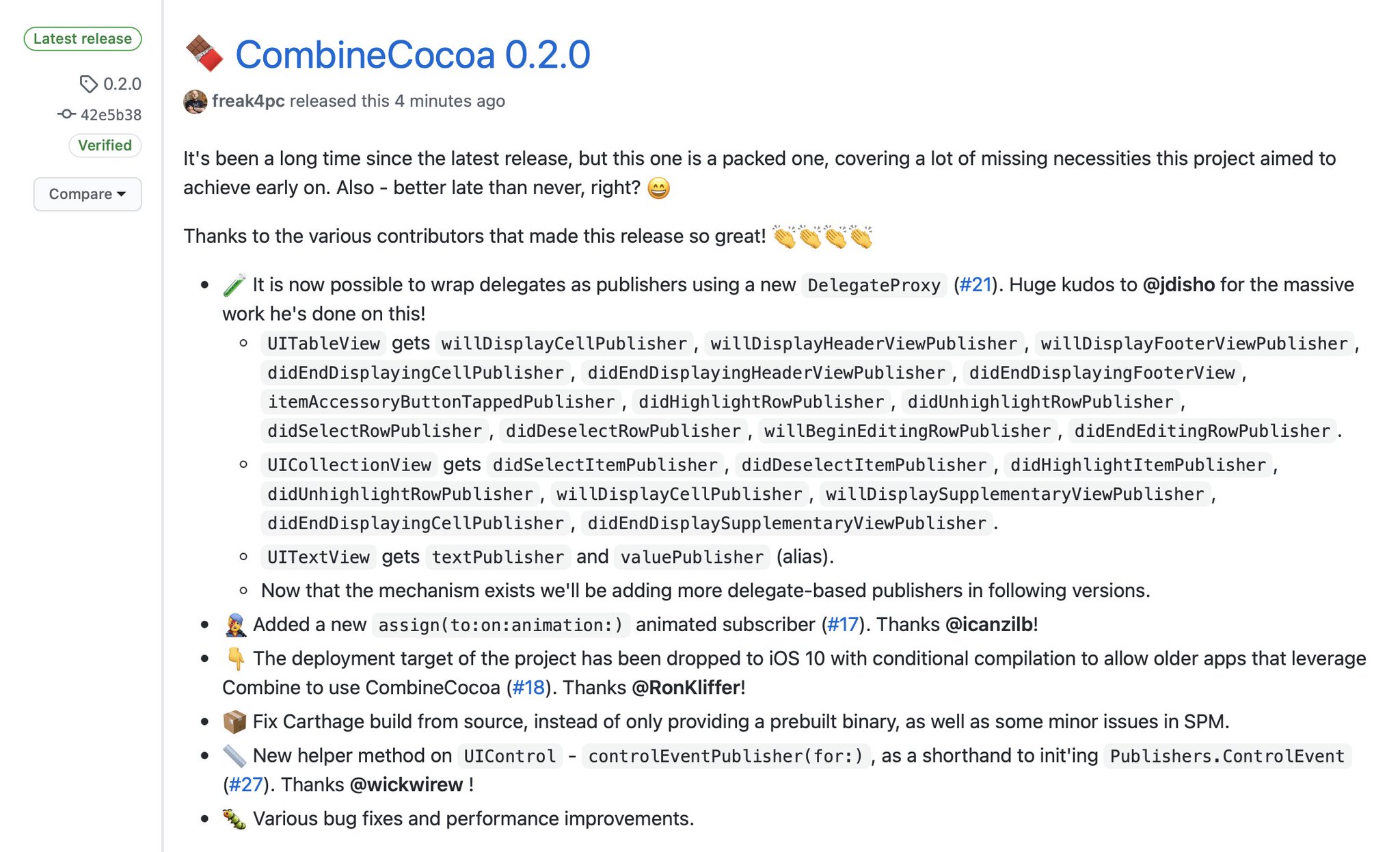The width and height of the screenshot is (1400, 852).
Task: Open pull request #21 link
Action: pos(975,284)
